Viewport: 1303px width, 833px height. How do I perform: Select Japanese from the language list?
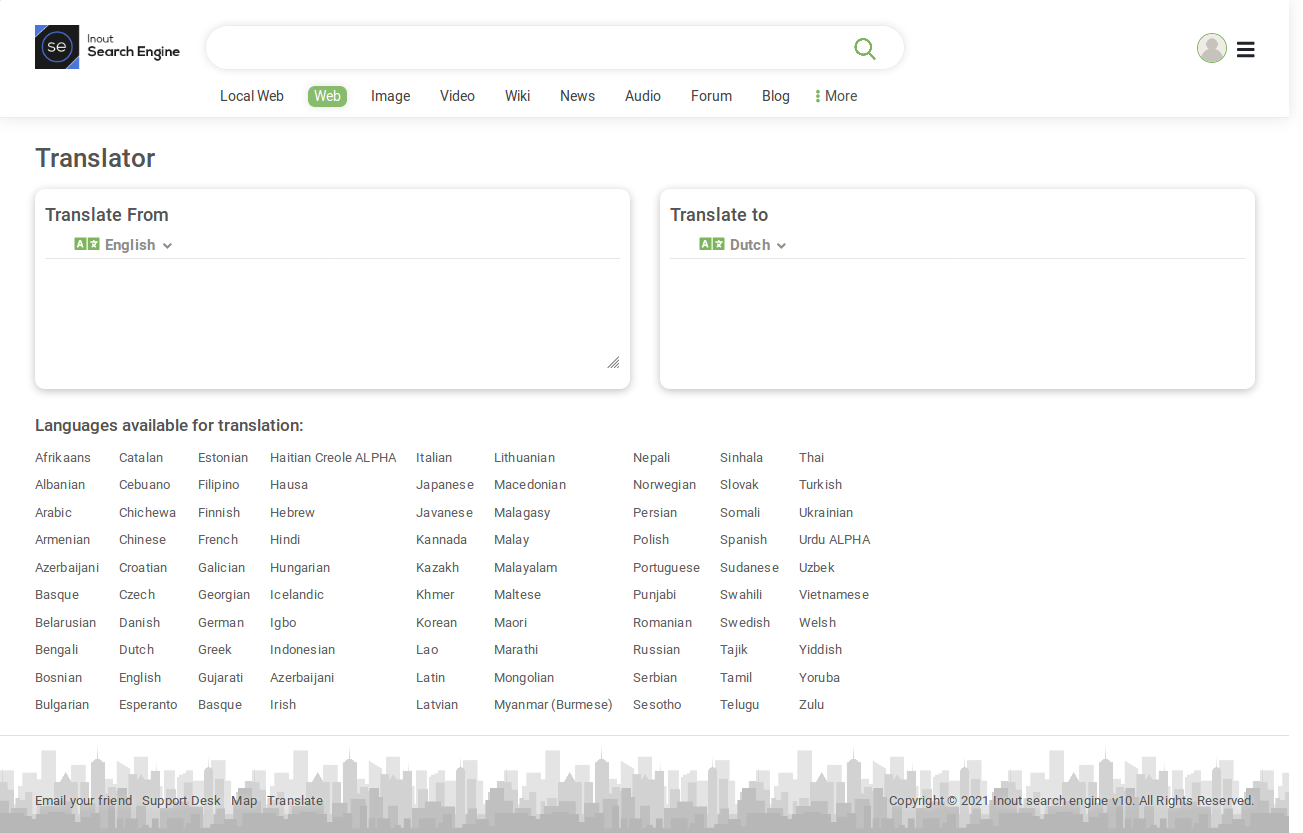click(x=445, y=484)
